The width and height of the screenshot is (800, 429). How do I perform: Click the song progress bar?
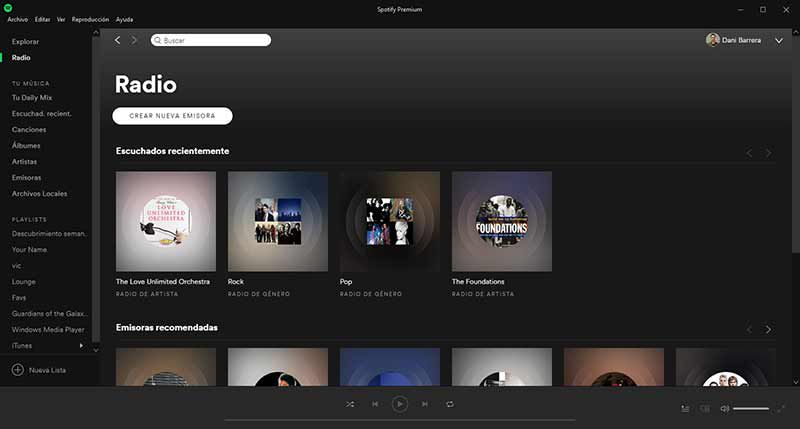(400, 420)
